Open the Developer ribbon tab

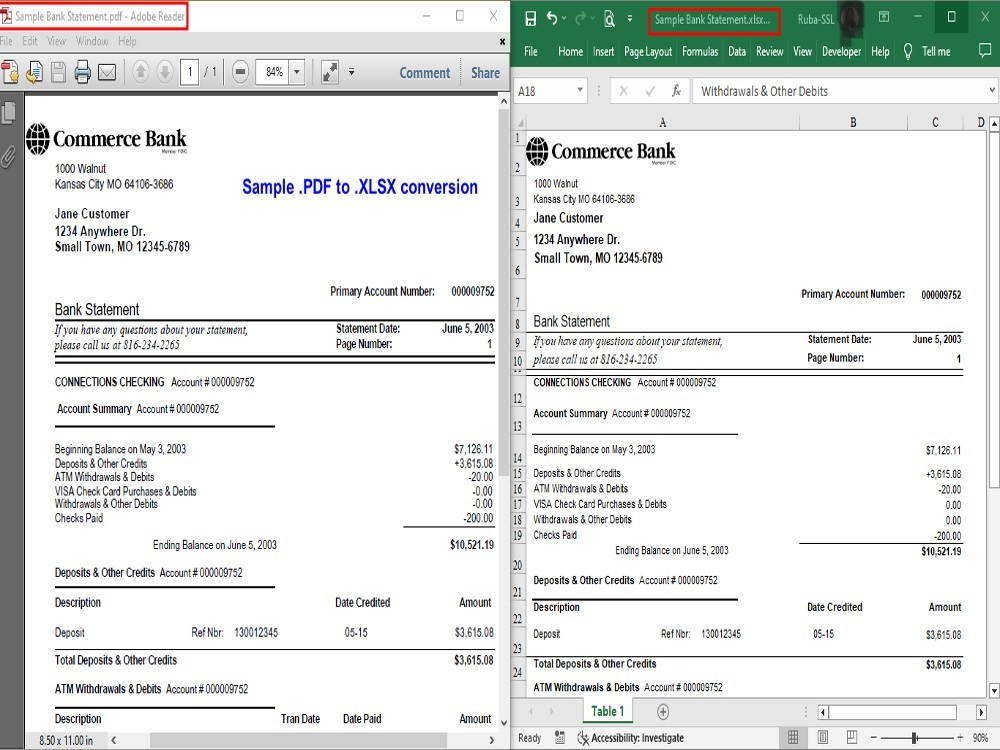pyautogui.click(x=841, y=52)
